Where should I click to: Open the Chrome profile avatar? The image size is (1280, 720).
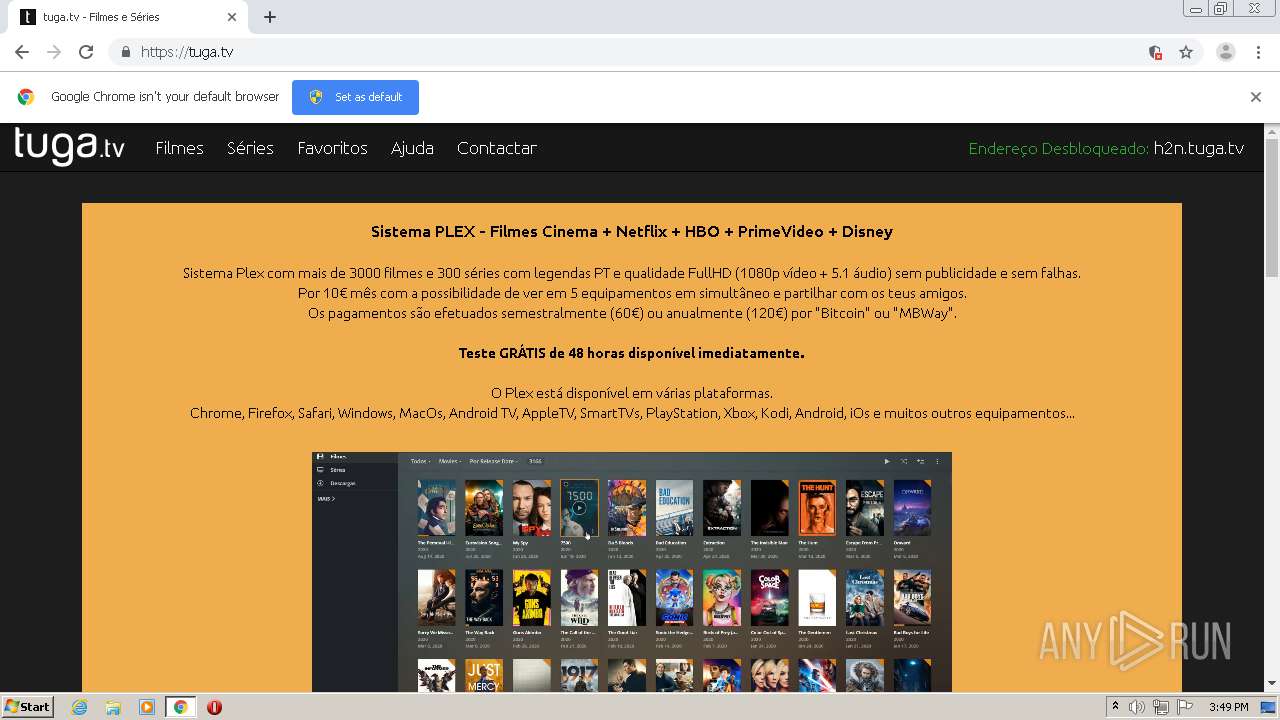coord(1226,52)
